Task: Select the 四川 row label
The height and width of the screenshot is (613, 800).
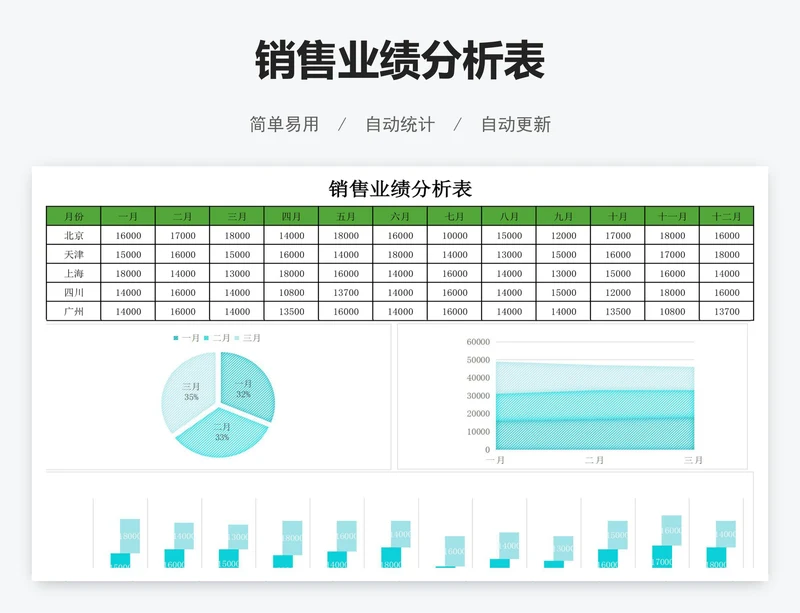Action: 73,292
